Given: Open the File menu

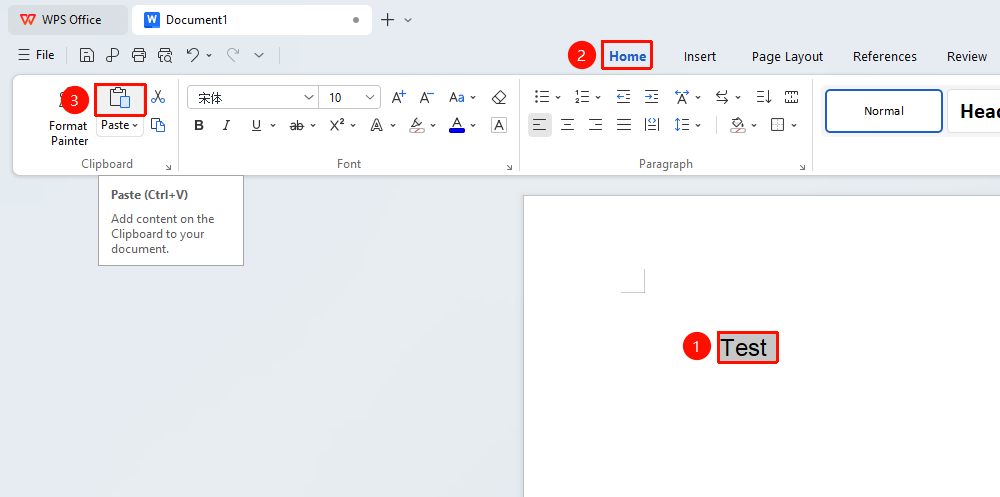Looking at the screenshot, I should (x=36, y=56).
